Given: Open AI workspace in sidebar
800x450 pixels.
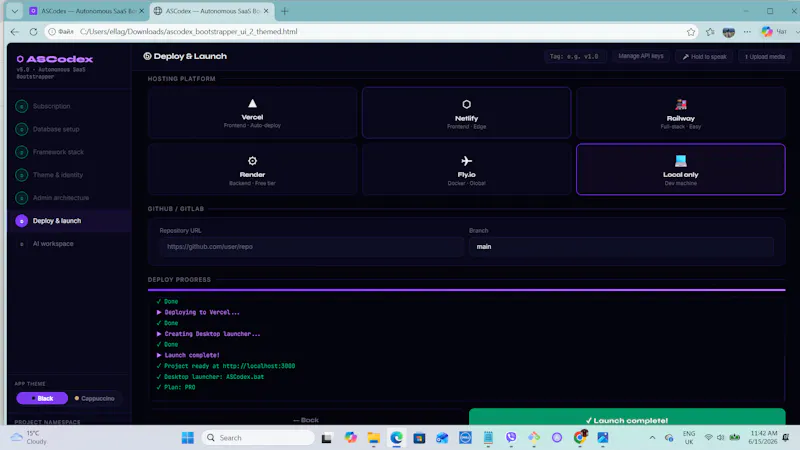Looking at the screenshot, I should pyautogui.click(x=69, y=244).
